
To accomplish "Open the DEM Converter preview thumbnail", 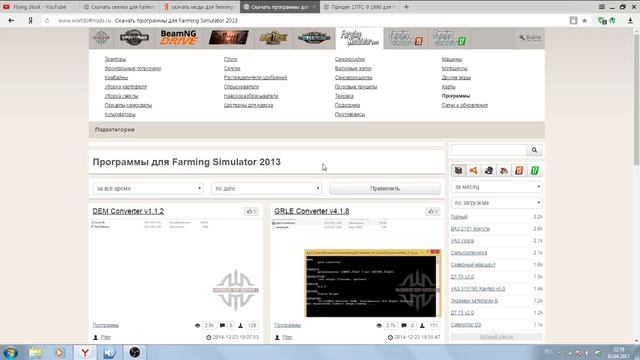I will click(176, 268).
